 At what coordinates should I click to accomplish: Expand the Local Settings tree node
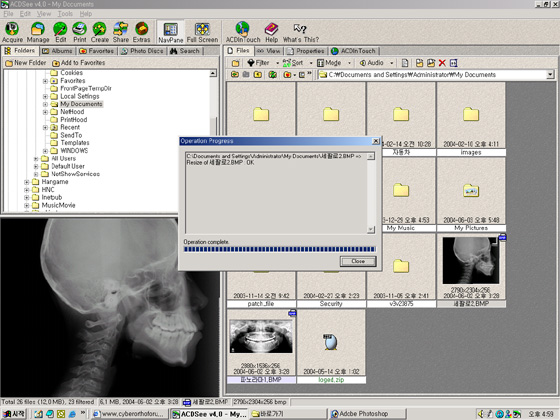(45, 96)
